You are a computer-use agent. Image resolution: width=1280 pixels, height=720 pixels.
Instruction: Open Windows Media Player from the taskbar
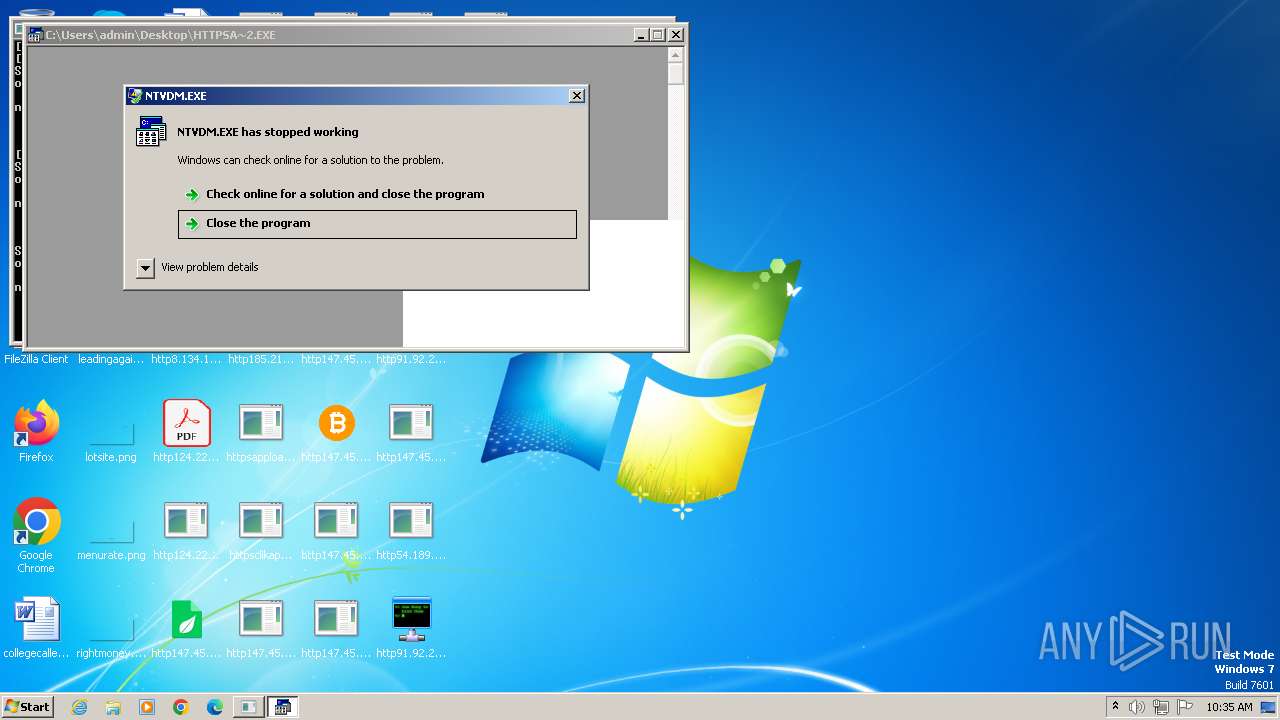(147, 707)
